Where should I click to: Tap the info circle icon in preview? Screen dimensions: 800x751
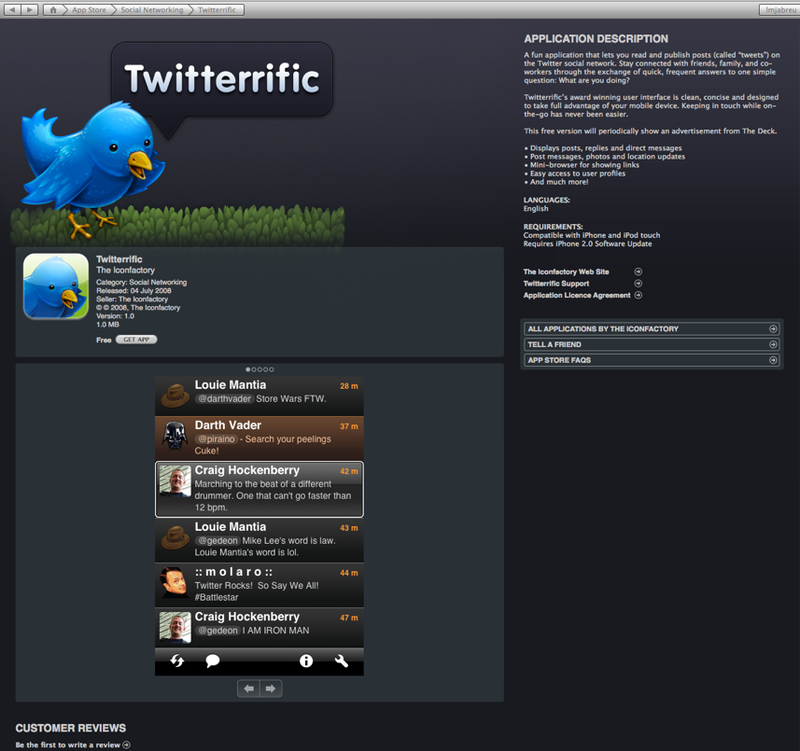306,661
